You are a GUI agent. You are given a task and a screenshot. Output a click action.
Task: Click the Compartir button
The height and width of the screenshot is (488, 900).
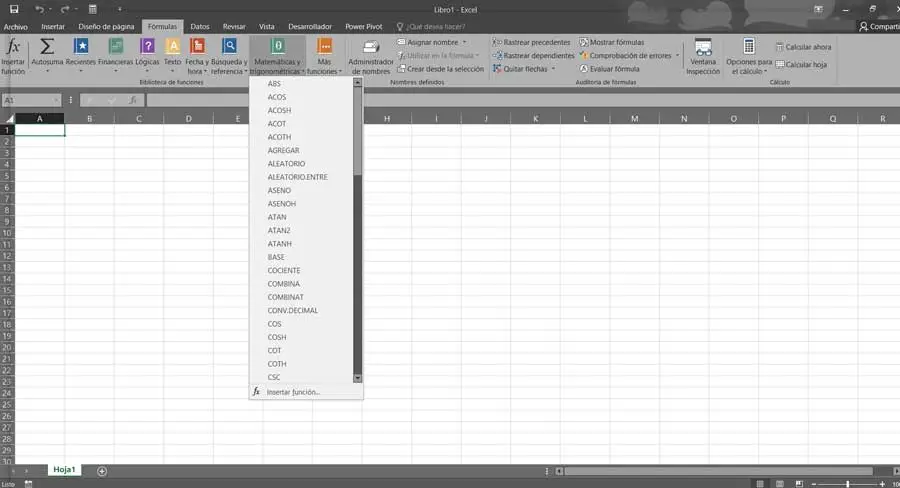[x=879, y=26]
